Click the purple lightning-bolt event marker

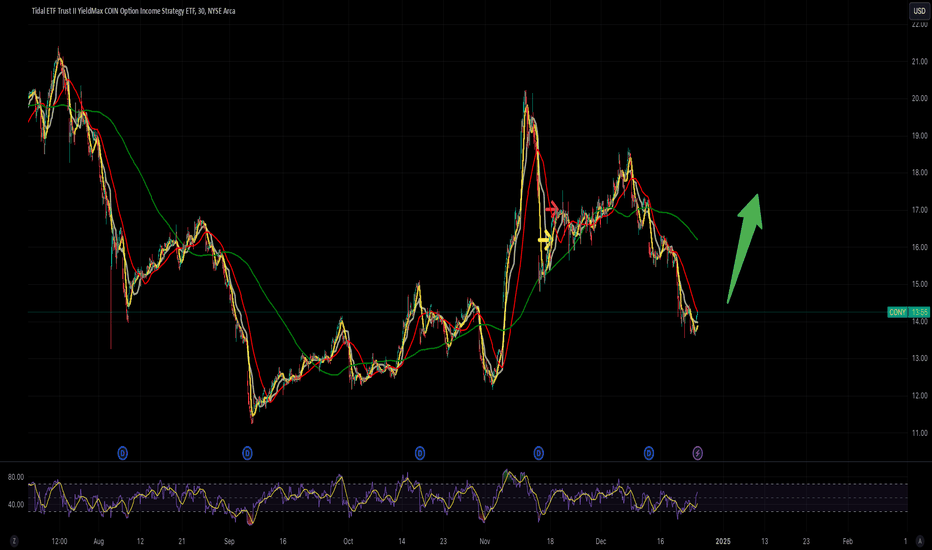(x=698, y=453)
